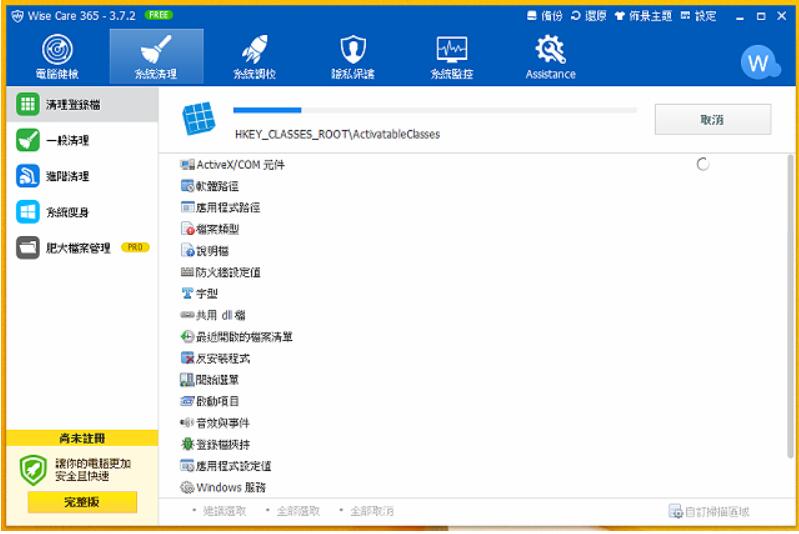The width and height of the screenshot is (799, 534).
Task: Select the System Cleaner broom tab
Action: pyautogui.click(x=156, y=56)
